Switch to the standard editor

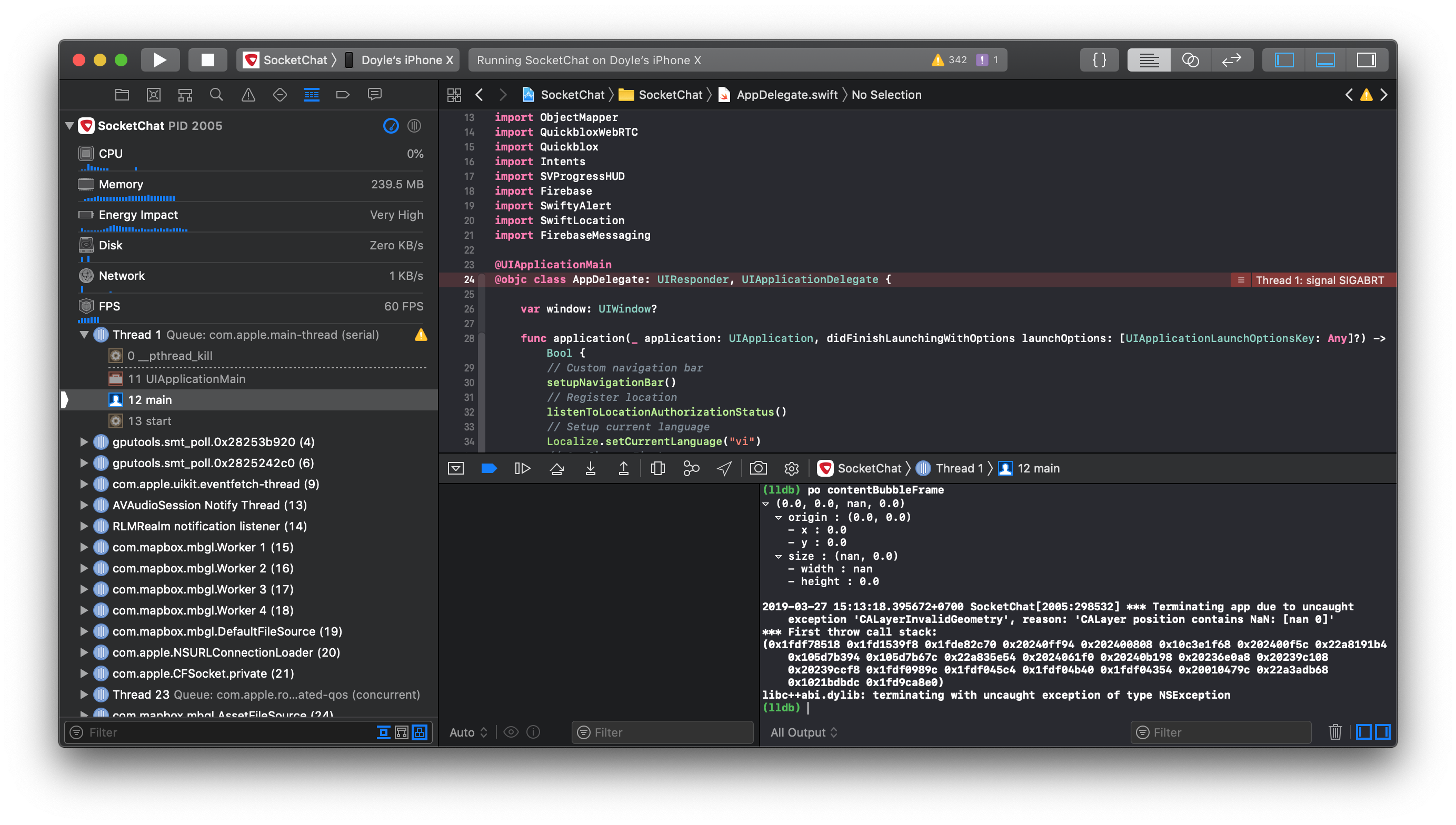coord(1149,60)
